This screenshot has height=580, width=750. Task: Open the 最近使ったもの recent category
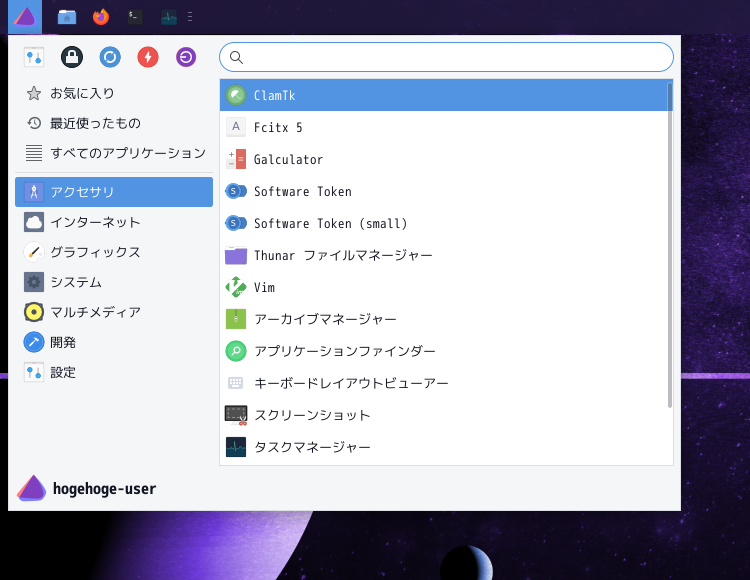114,123
